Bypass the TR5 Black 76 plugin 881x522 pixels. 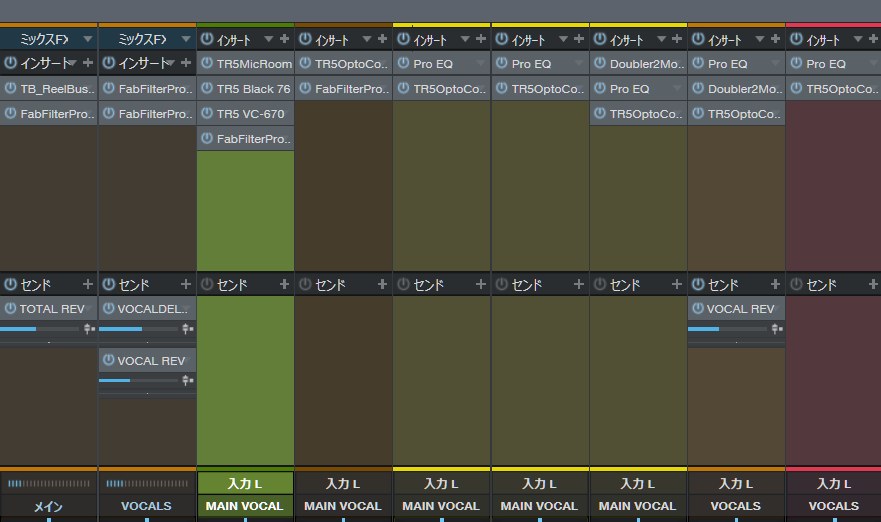(207, 88)
